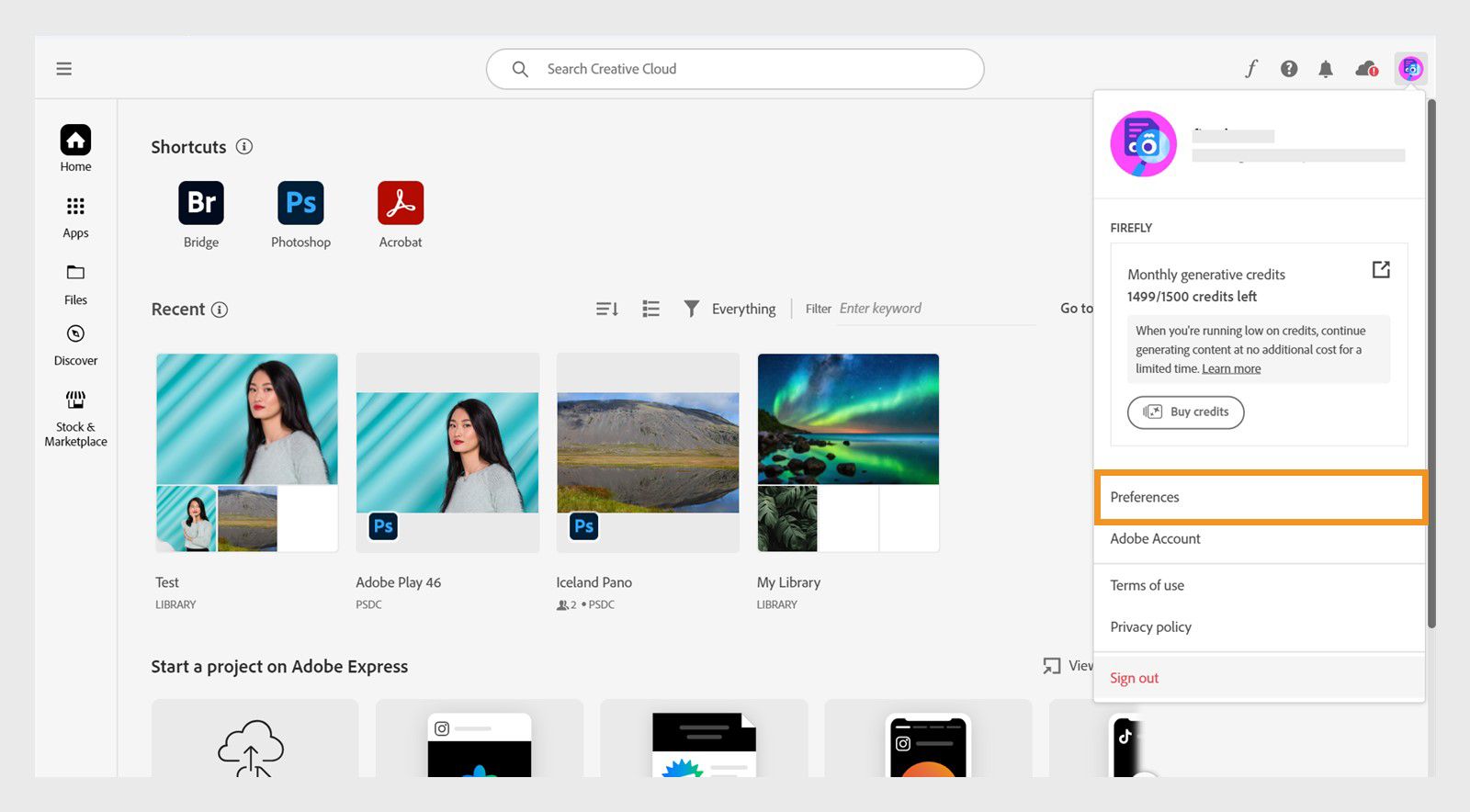Open Preferences from profile menu
Screen dimensions: 1470x812
click(x=1260, y=497)
